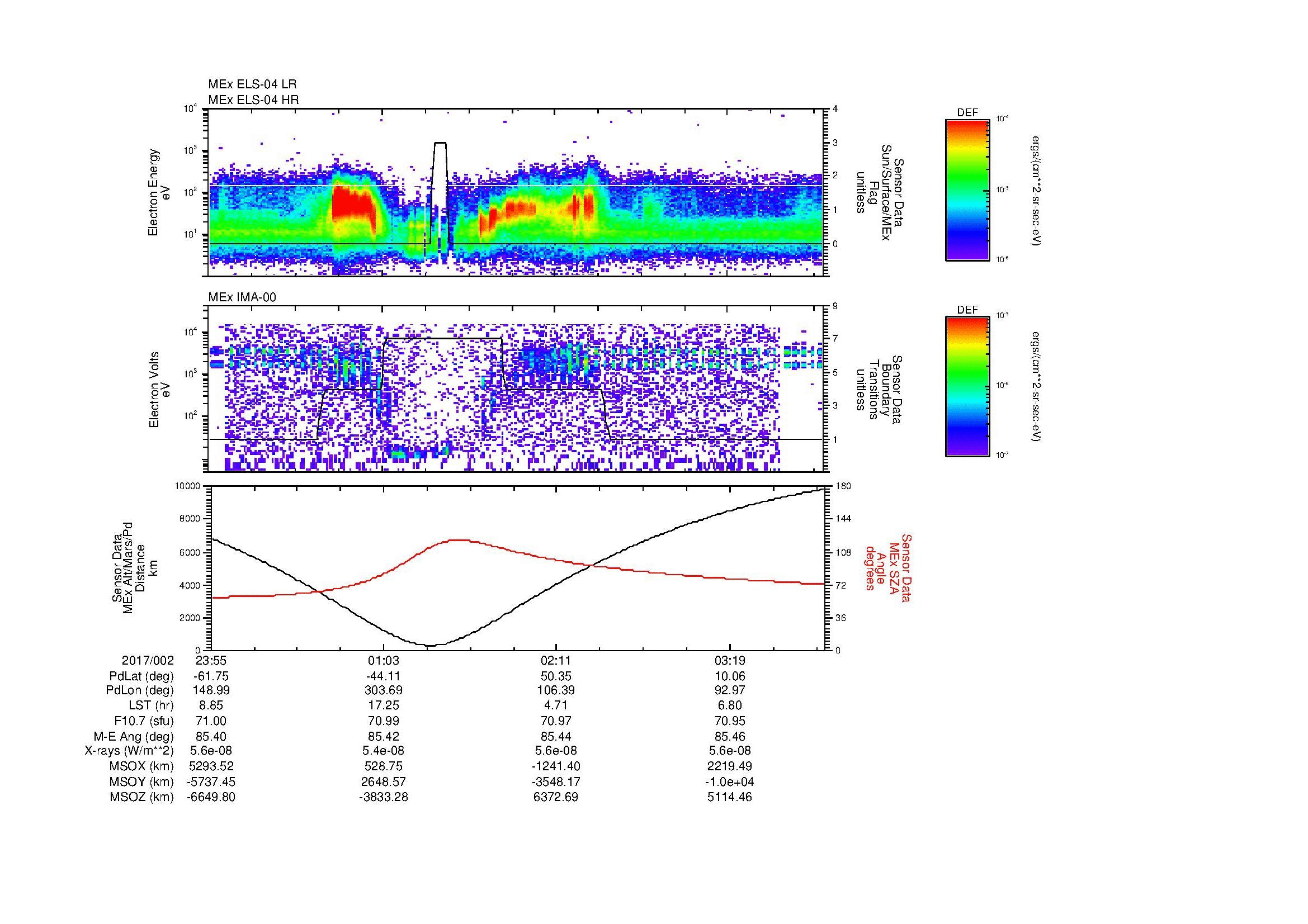Click the PdLat (deg) row label

(141, 676)
